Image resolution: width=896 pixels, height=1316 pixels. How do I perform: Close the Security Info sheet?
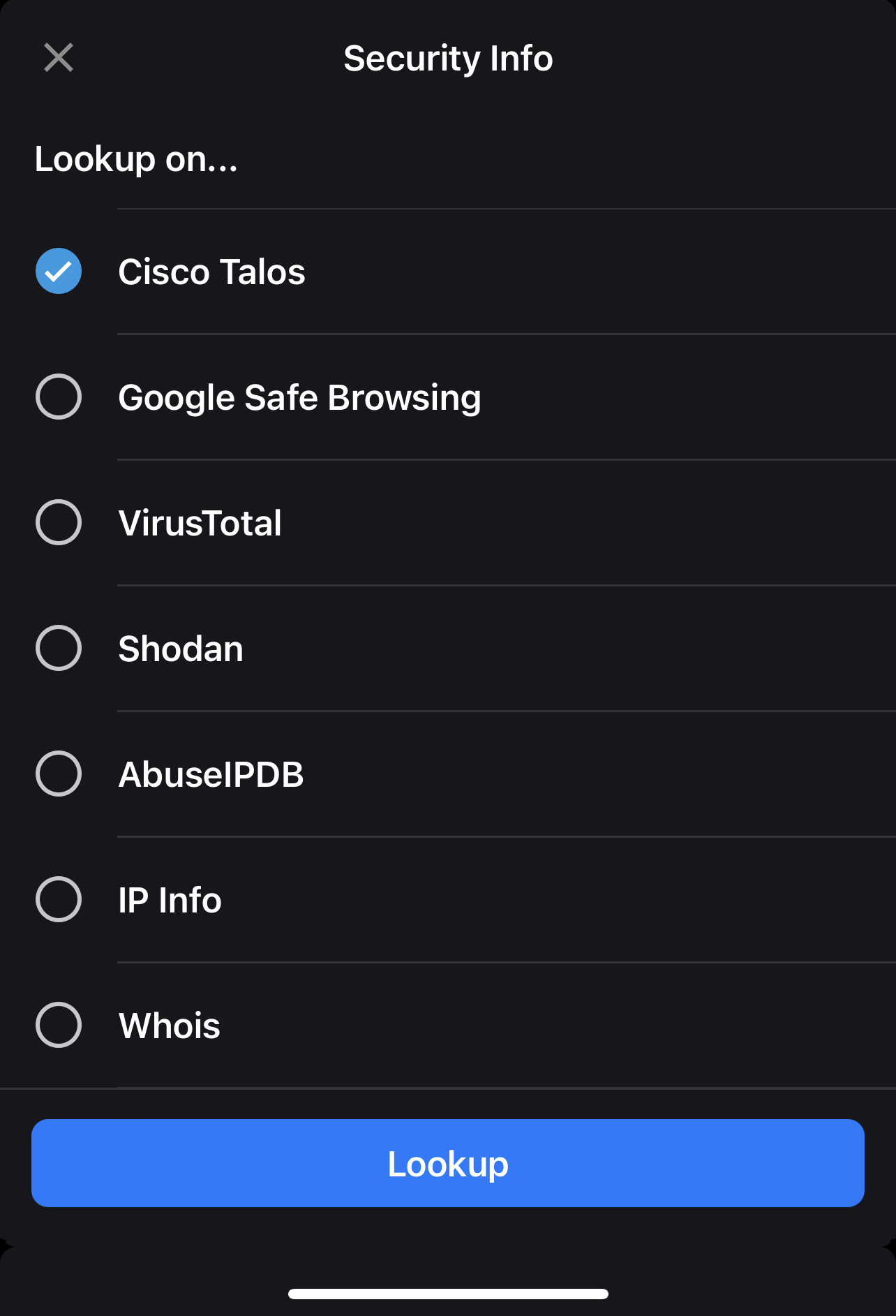pos(59,58)
